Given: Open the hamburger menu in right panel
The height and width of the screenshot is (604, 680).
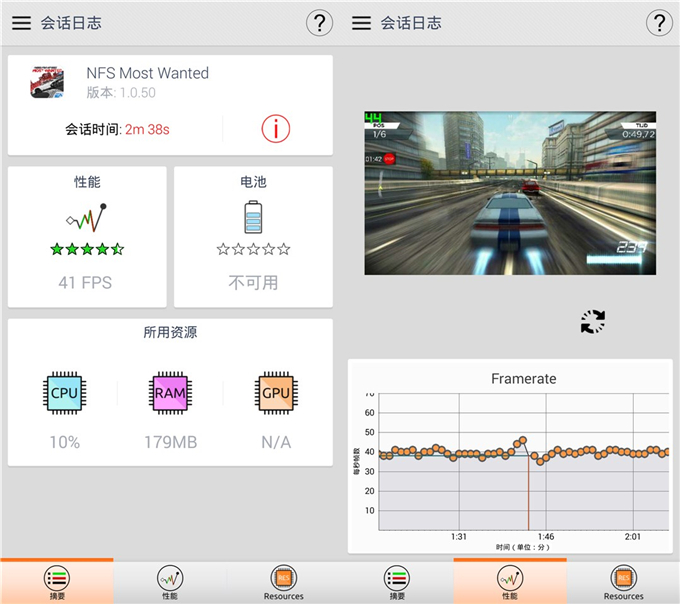Looking at the screenshot, I should (x=361, y=23).
